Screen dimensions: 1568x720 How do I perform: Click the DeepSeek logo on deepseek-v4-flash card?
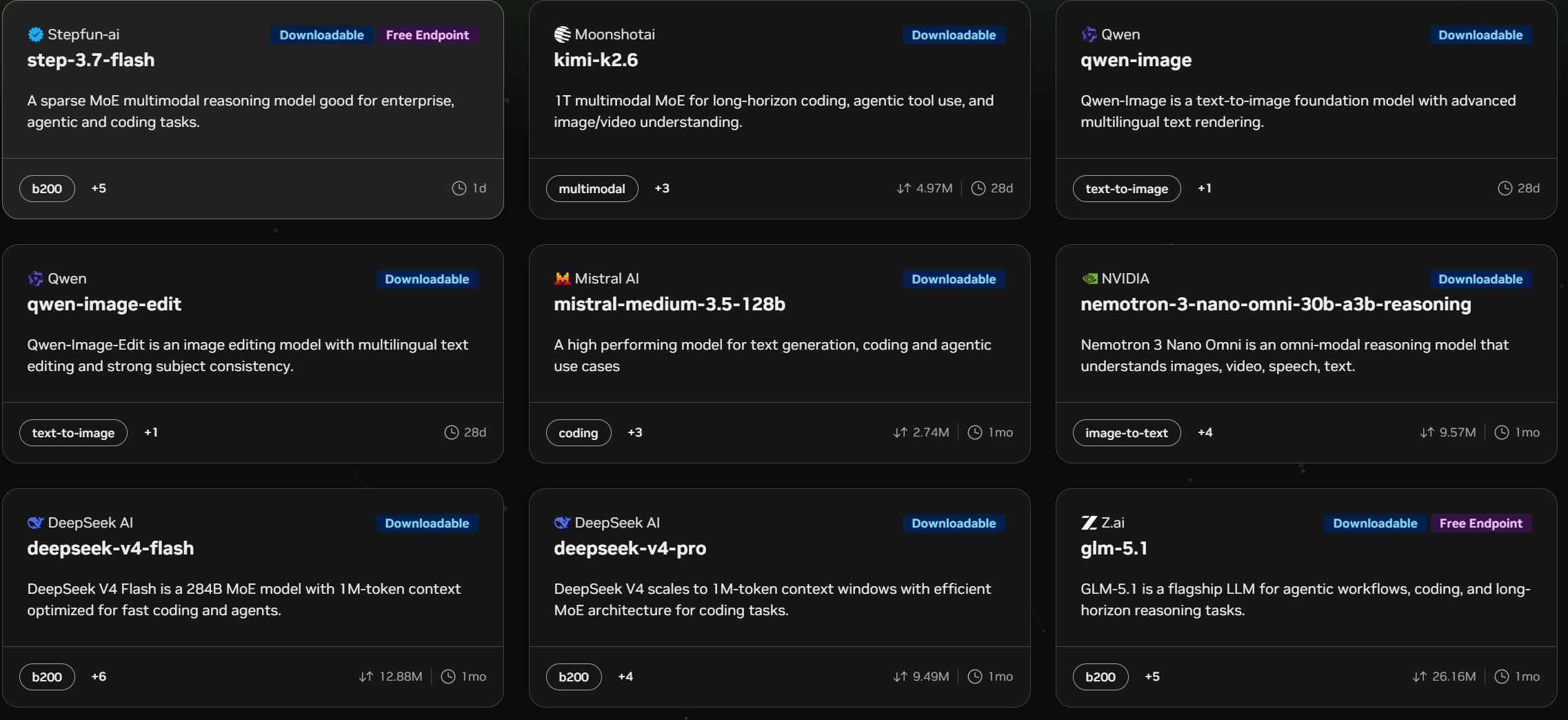(35, 523)
